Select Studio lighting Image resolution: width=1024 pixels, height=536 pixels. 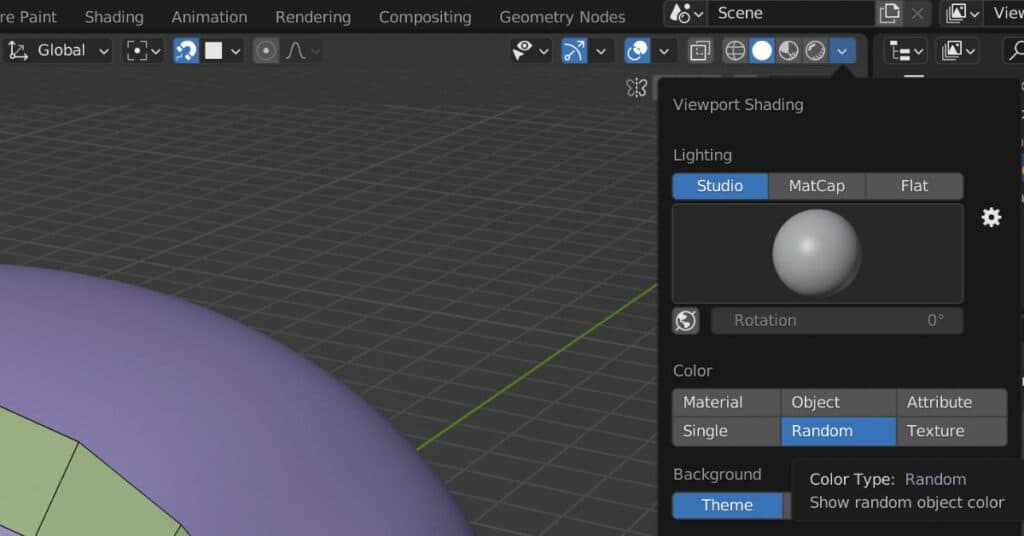point(720,186)
